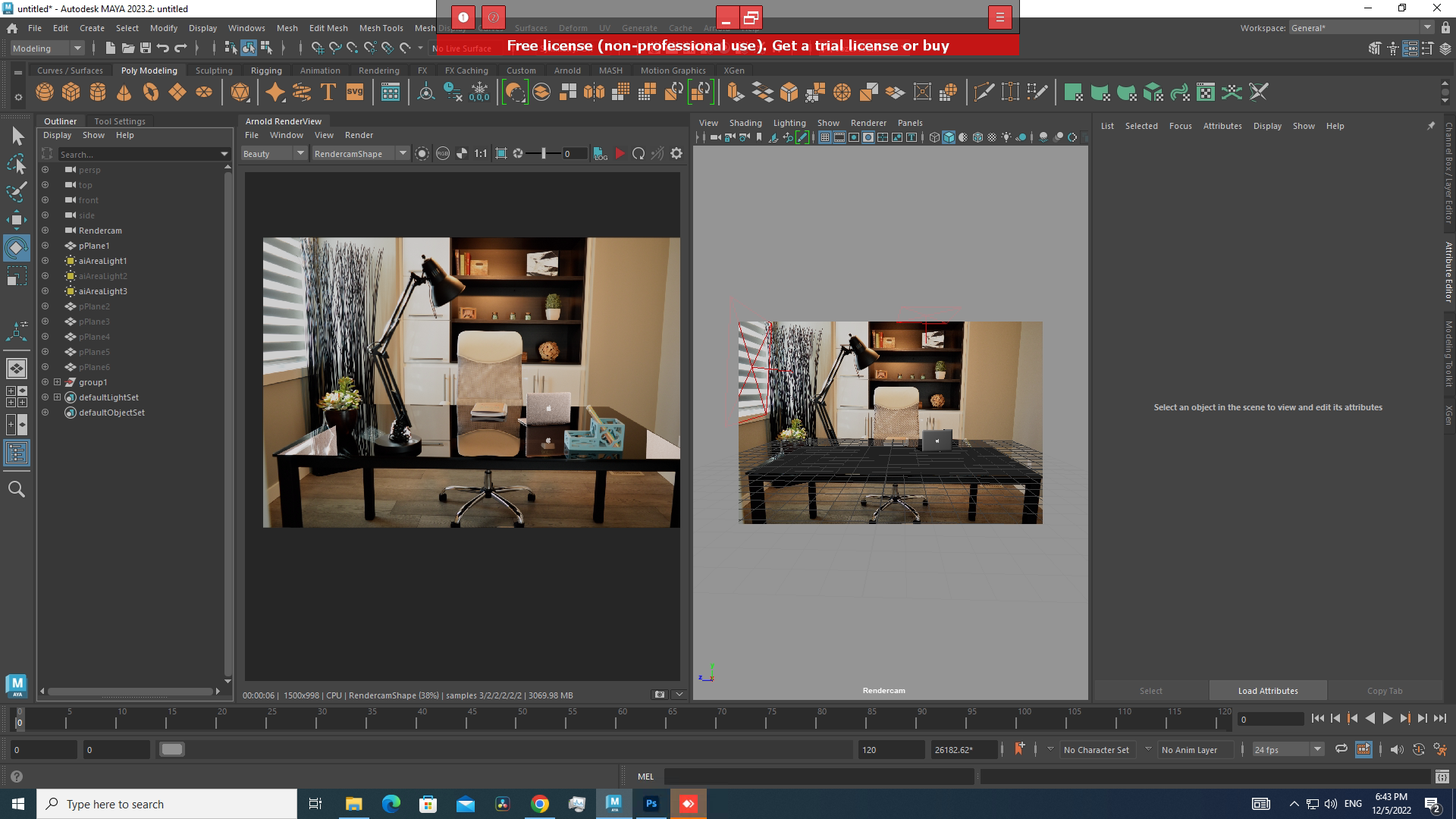Select Rendercam in the Outliner
The height and width of the screenshot is (819, 1456).
click(x=99, y=231)
